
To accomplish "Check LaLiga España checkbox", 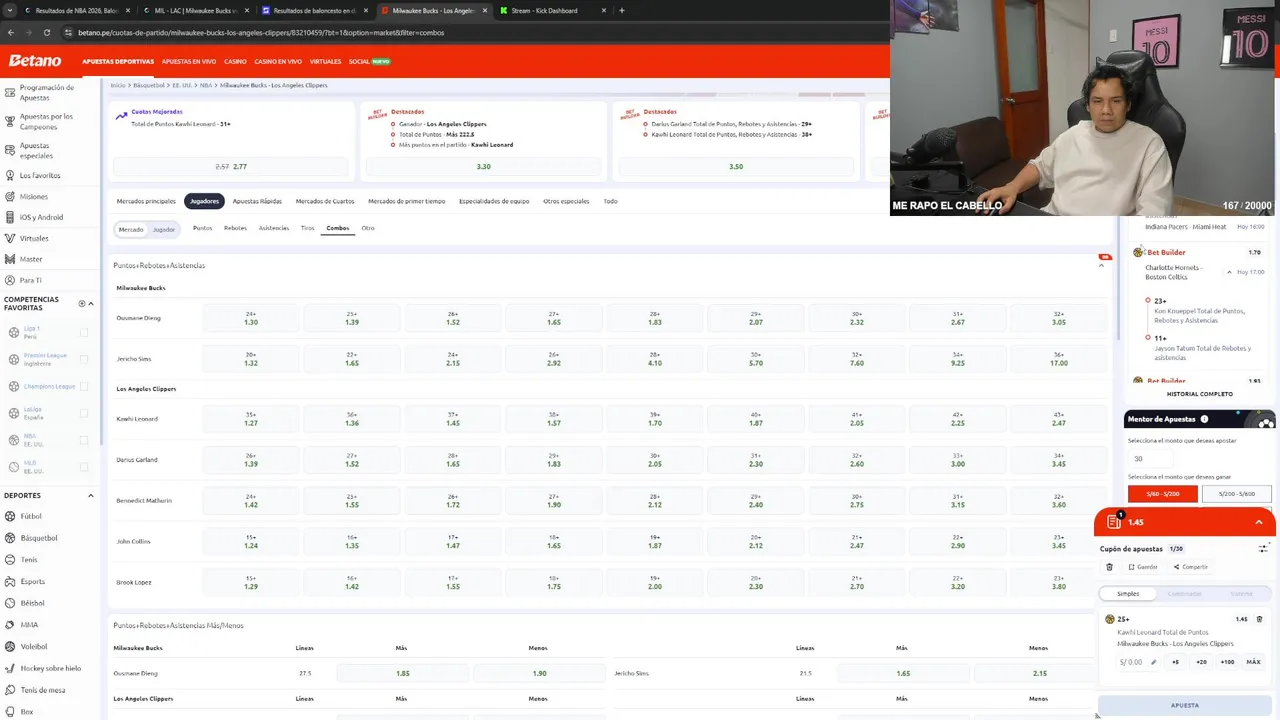I will point(84,413).
